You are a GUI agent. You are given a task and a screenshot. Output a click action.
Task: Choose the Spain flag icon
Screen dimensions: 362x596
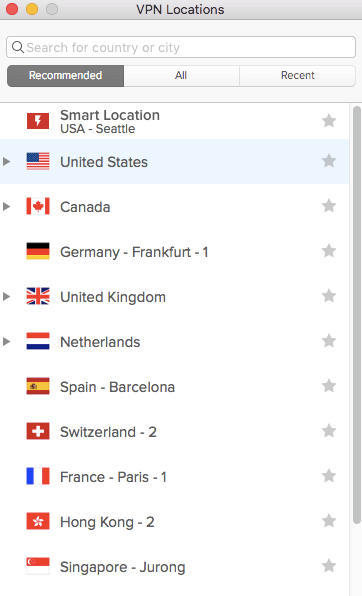click(38, 386)
